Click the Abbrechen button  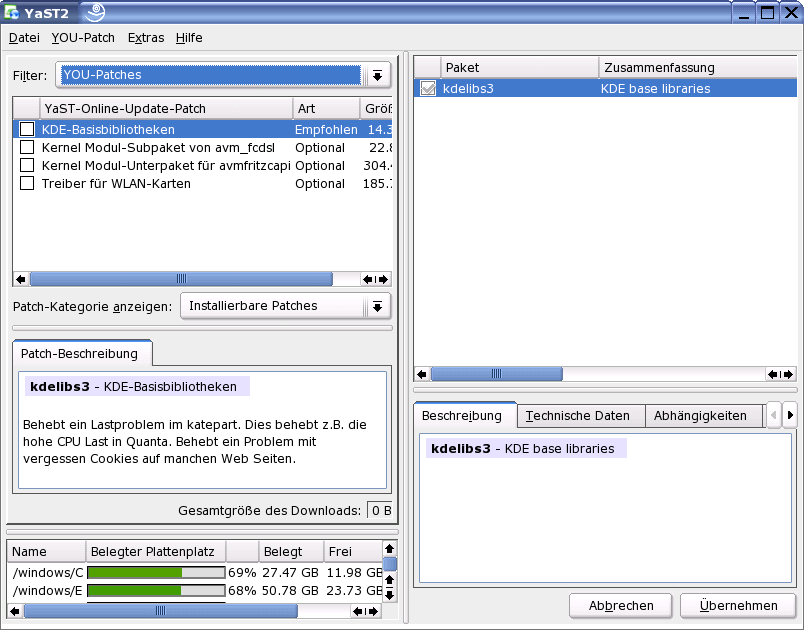(x=620, y=606)
